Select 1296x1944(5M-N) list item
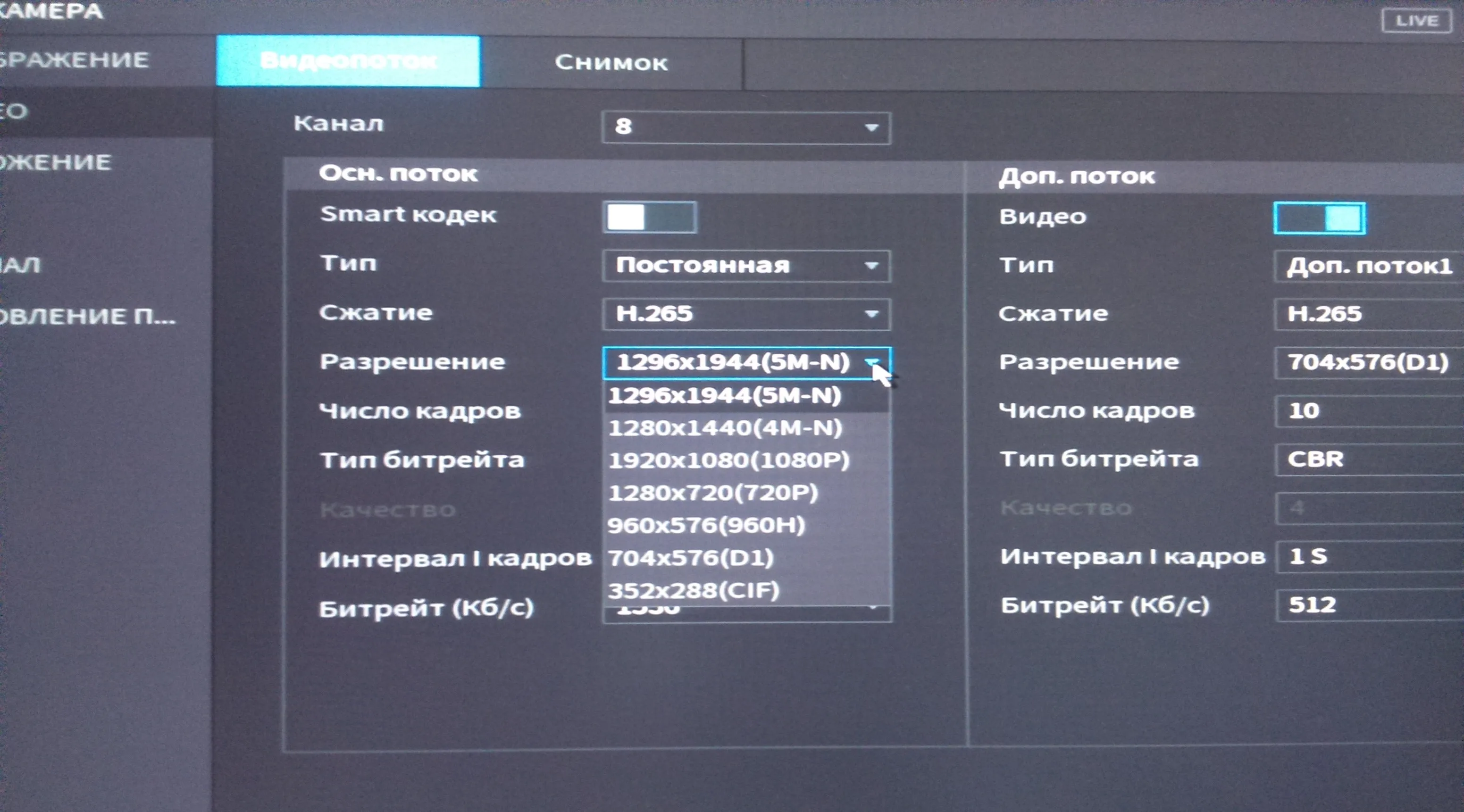This screenshot has height=812, width=1464. (x=724, y=395)
